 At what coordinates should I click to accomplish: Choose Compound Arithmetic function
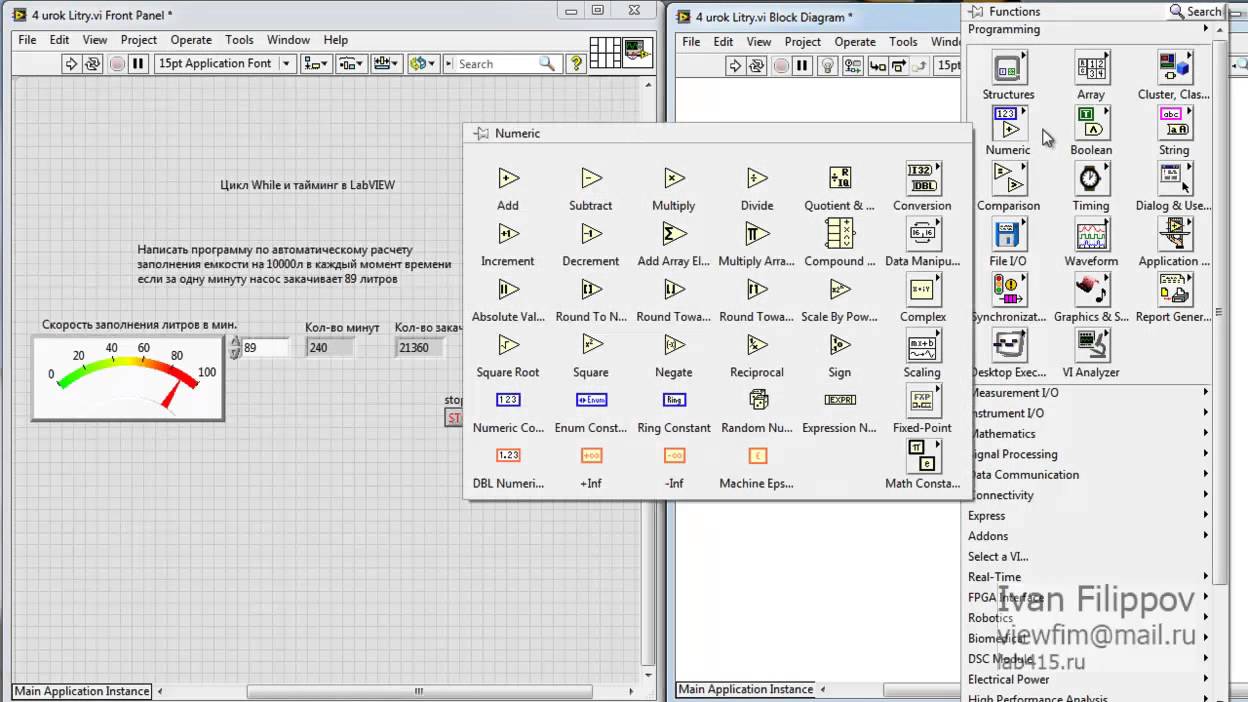(x=840, y=234)
